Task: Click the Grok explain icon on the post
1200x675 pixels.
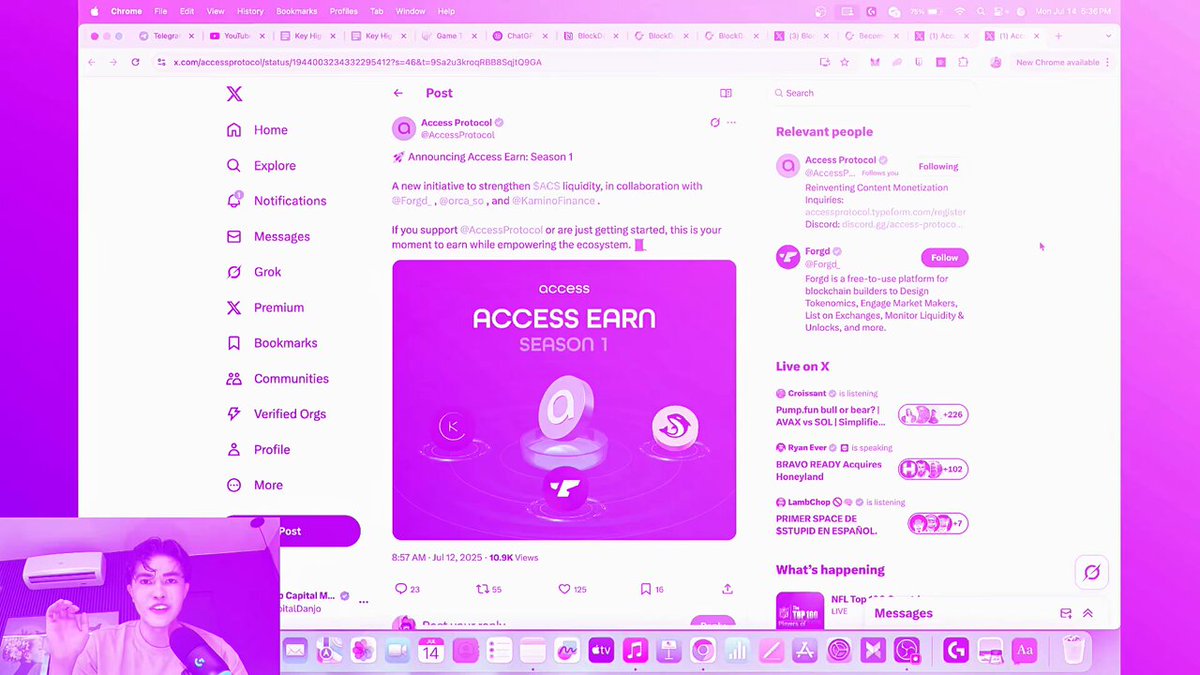Action: pyautogui.click(x=715, y=123)
